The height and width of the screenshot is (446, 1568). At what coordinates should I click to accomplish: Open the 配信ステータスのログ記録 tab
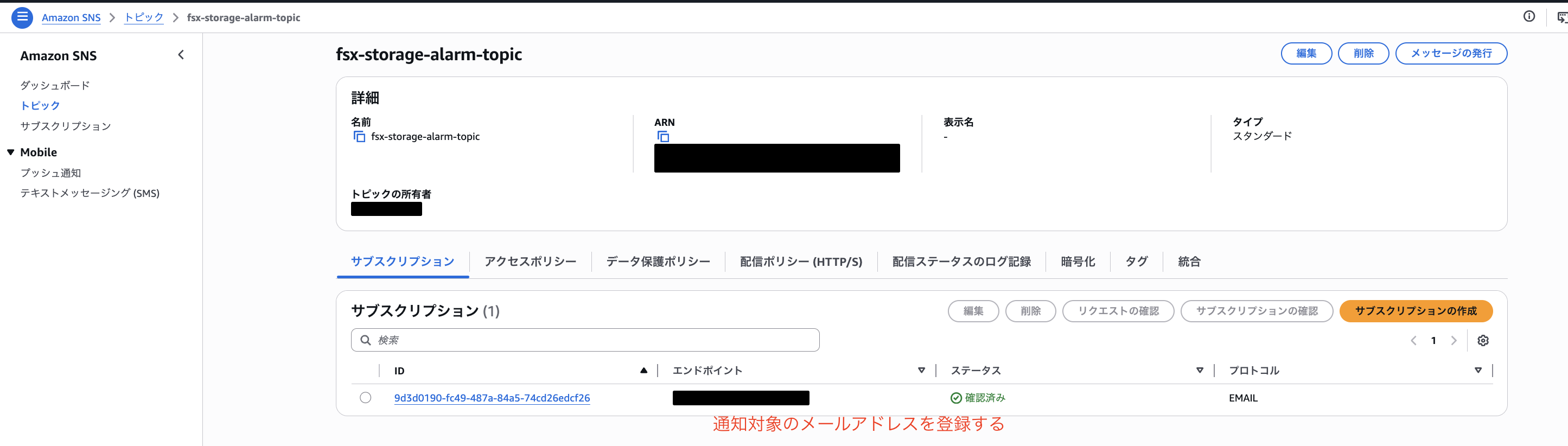961,262
